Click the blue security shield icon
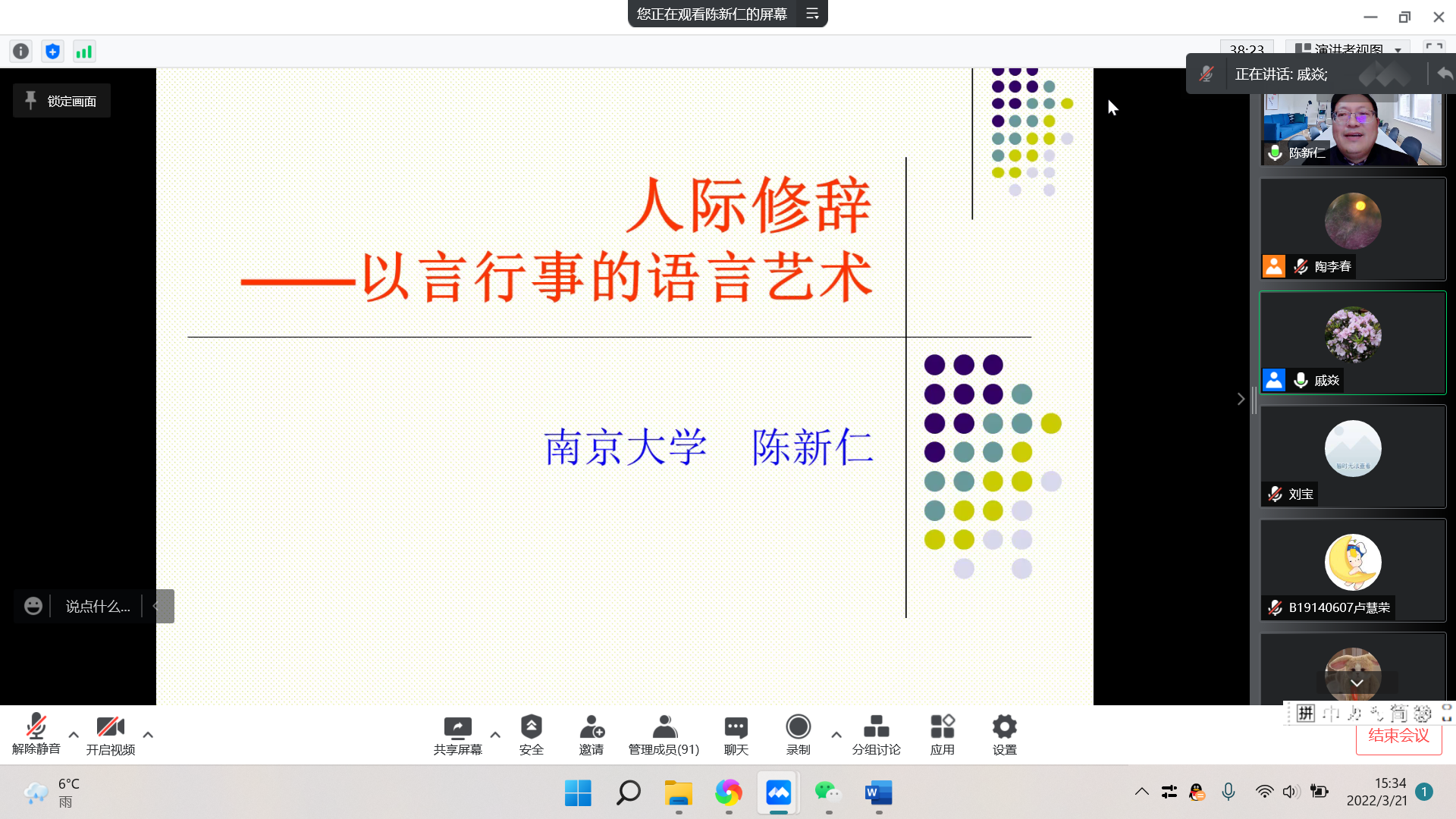The height and width of the screenshot is (819, 1456). tap(52, 52)
